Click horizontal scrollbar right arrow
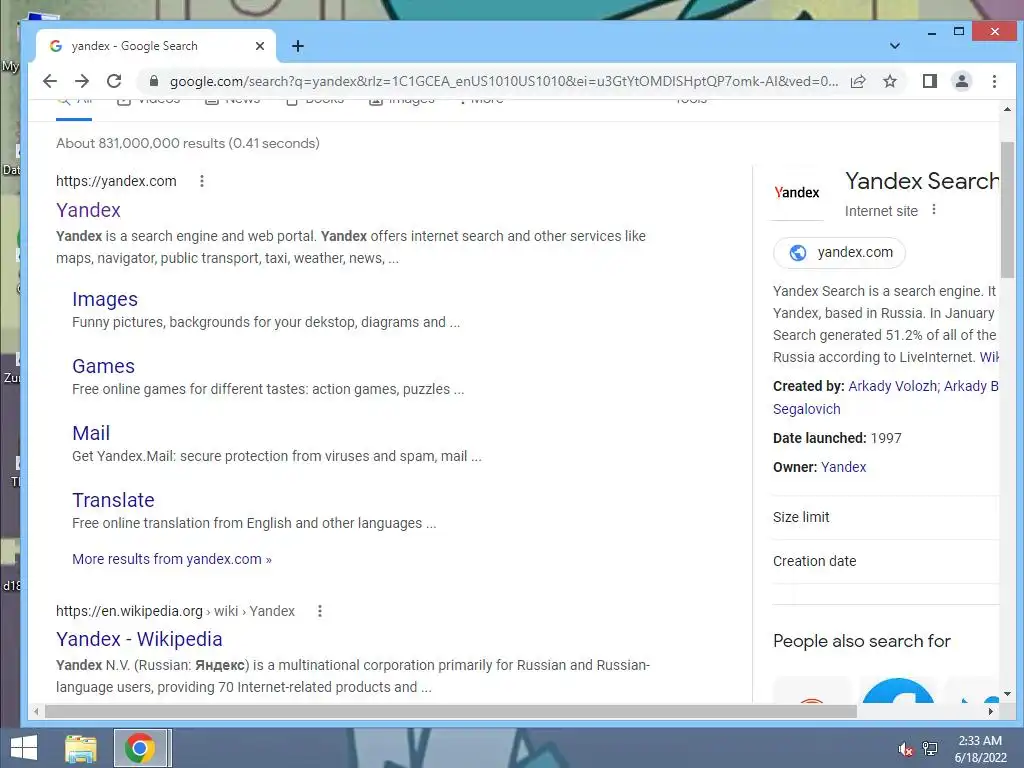Screen dimensions: 1024x768 [991, 711]
